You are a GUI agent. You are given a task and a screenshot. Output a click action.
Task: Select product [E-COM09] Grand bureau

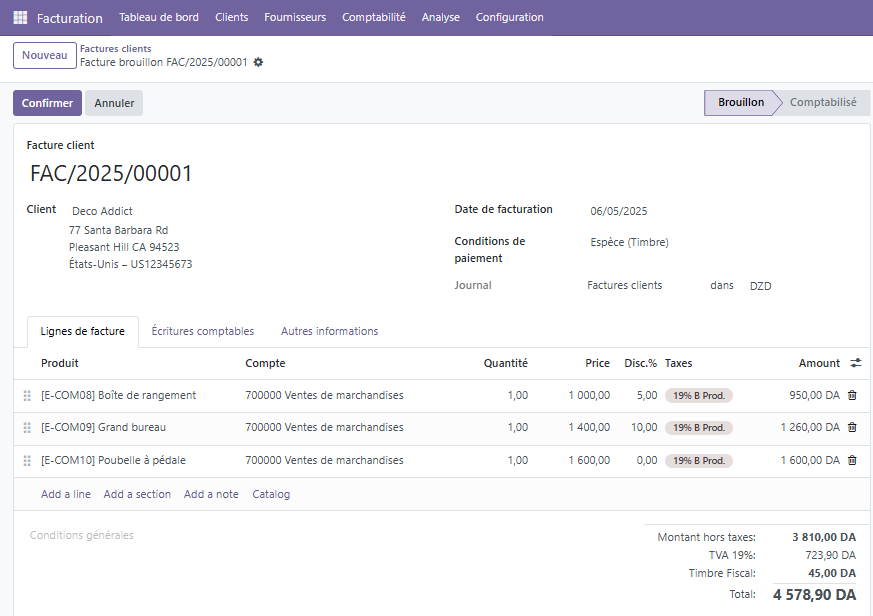[x=104, y=428]
